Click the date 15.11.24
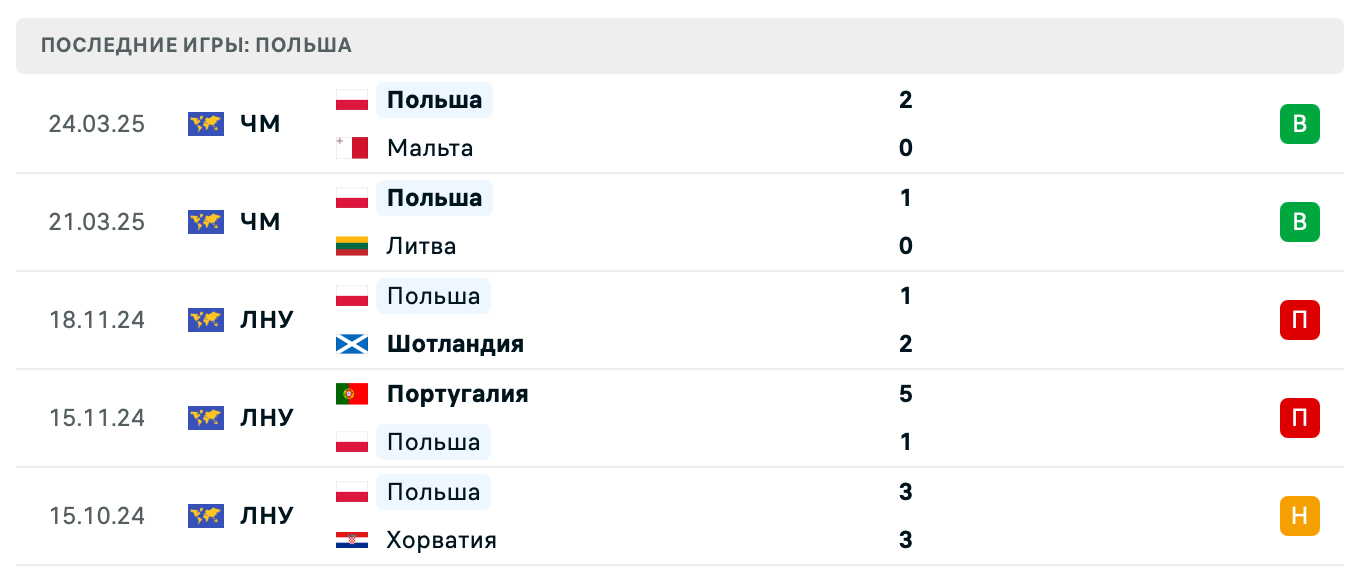 97,418
